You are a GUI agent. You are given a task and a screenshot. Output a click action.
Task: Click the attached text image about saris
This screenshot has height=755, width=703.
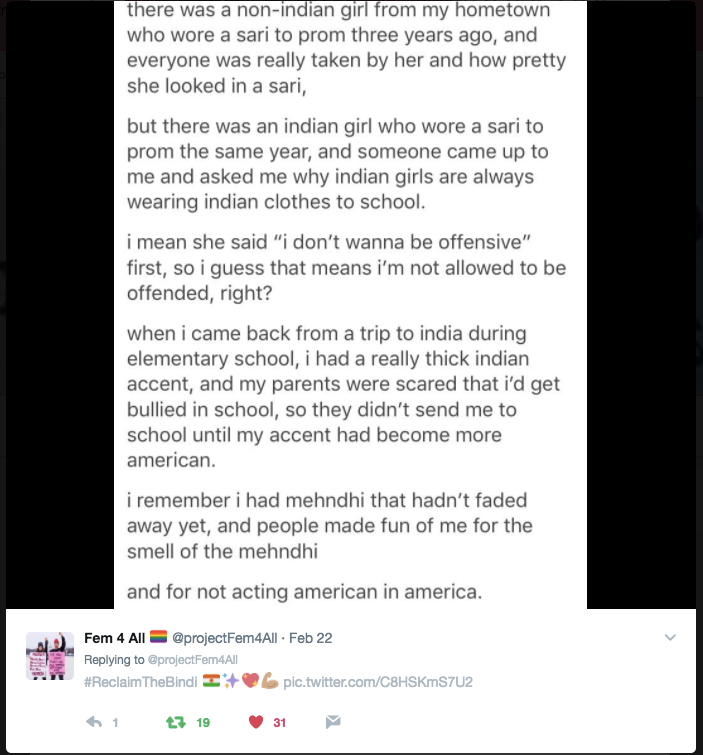click(351, 304)
